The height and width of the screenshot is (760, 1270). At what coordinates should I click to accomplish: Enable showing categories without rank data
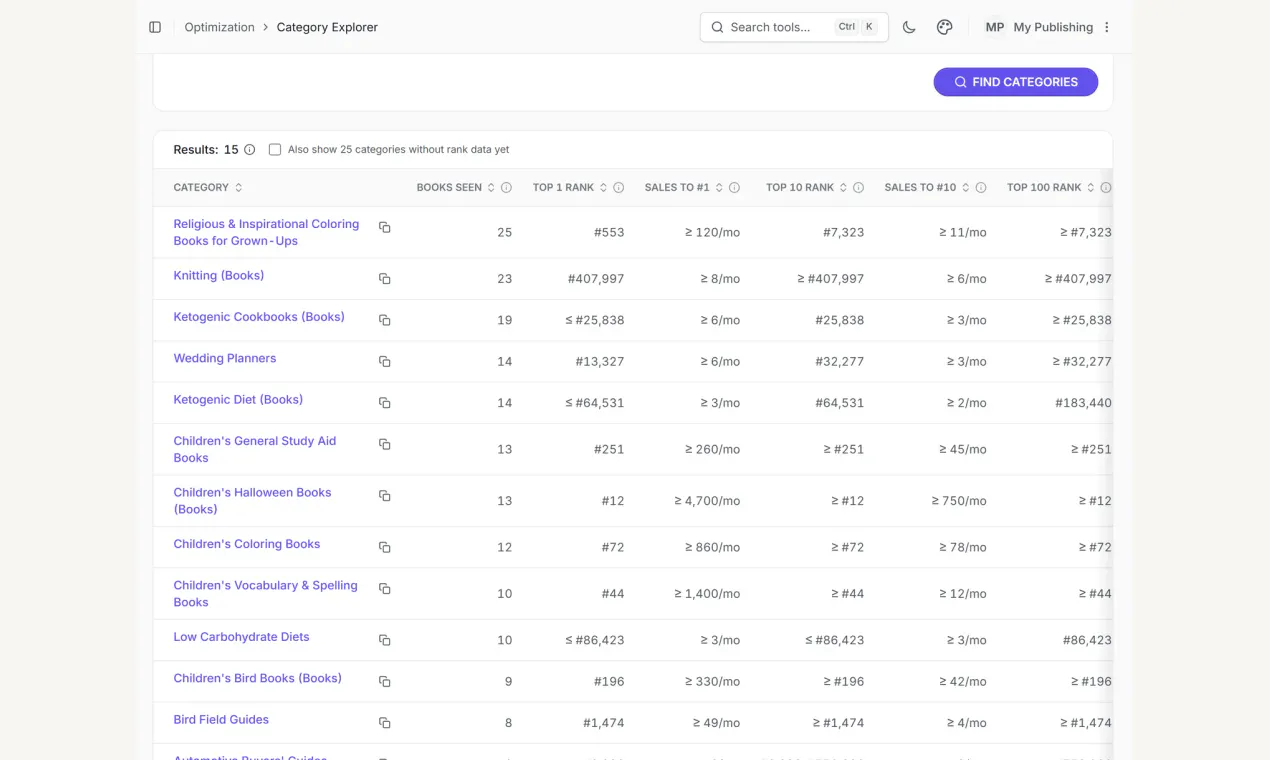pos(275,150)
